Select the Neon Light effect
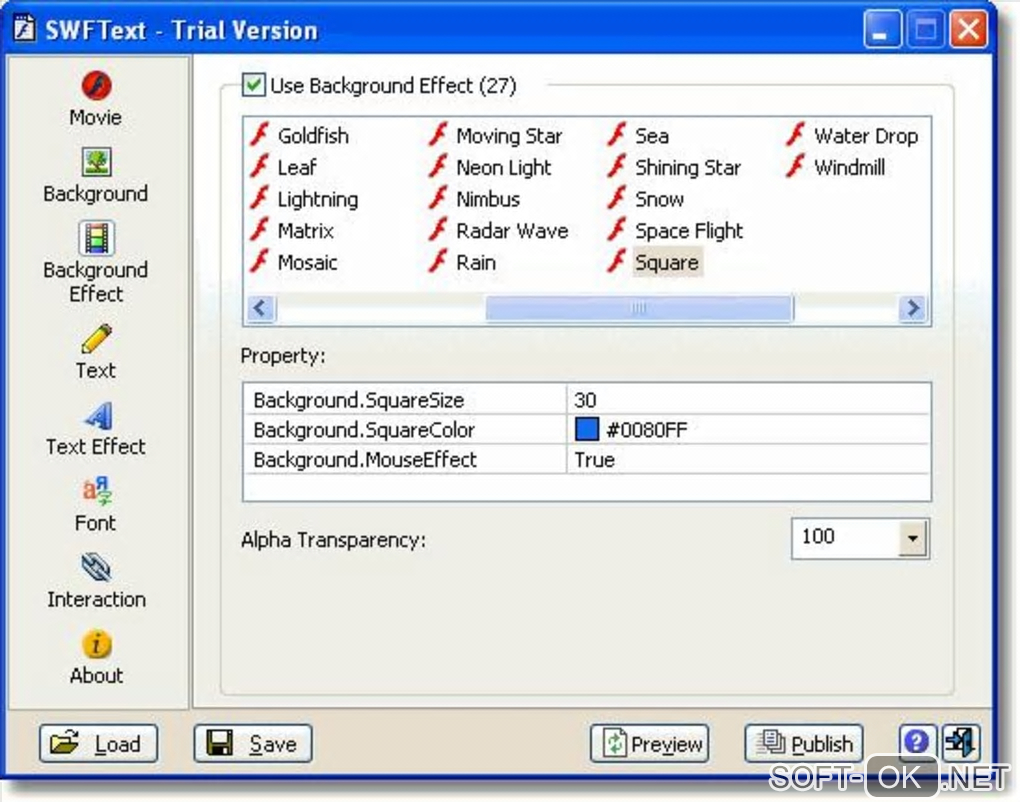 click(504, 168)
